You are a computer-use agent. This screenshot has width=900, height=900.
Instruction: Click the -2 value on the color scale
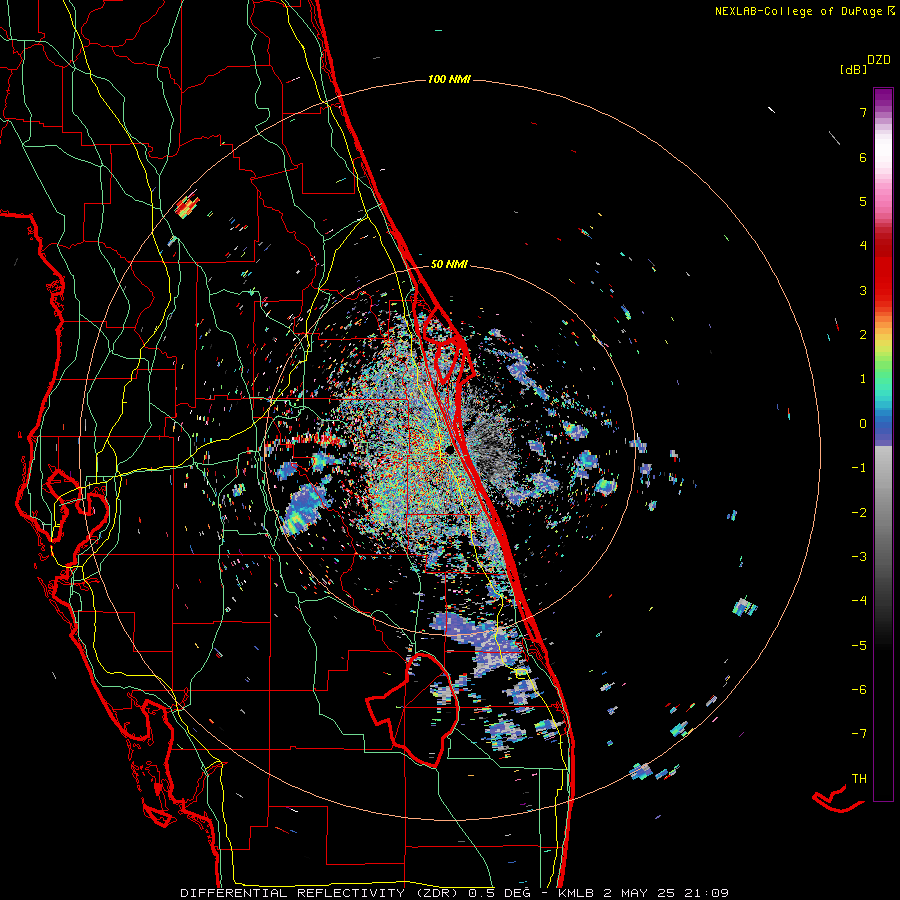pos(859,513)
